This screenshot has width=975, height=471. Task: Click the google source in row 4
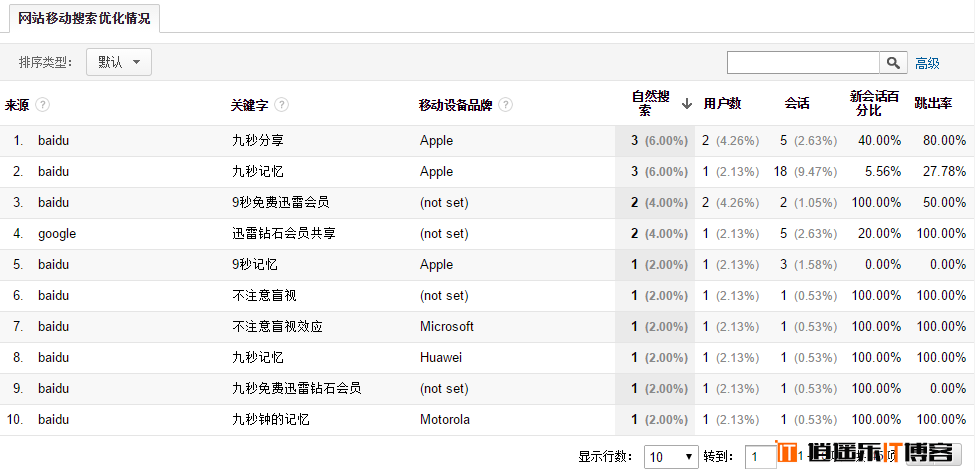pyautogui.click(x=57, y=234)
